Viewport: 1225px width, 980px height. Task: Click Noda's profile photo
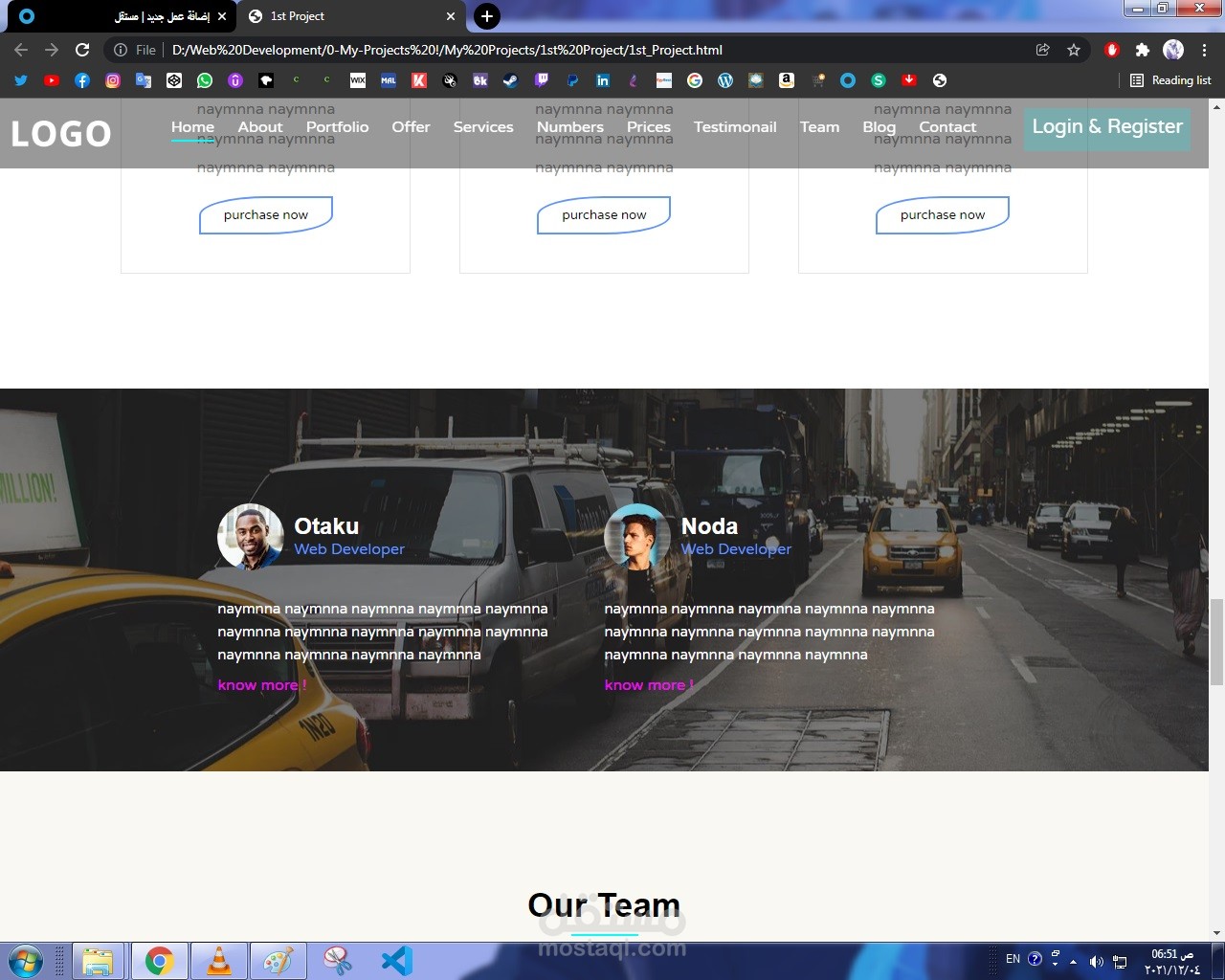coord(637,537)
